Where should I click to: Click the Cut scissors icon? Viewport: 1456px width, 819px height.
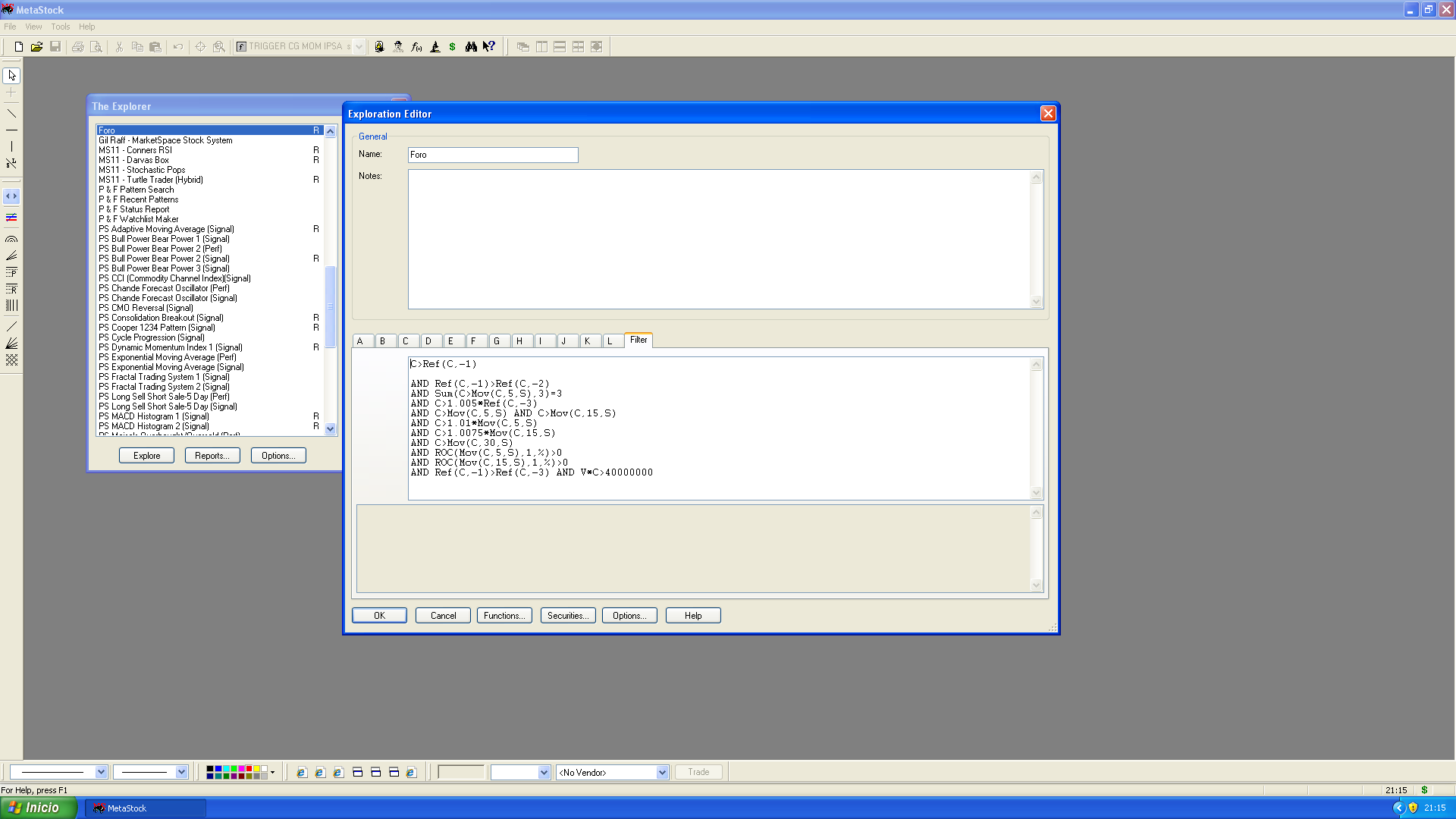click(119, 47)
